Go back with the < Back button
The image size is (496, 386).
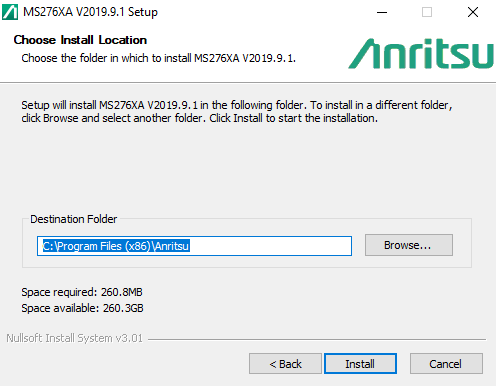(285, 363)
